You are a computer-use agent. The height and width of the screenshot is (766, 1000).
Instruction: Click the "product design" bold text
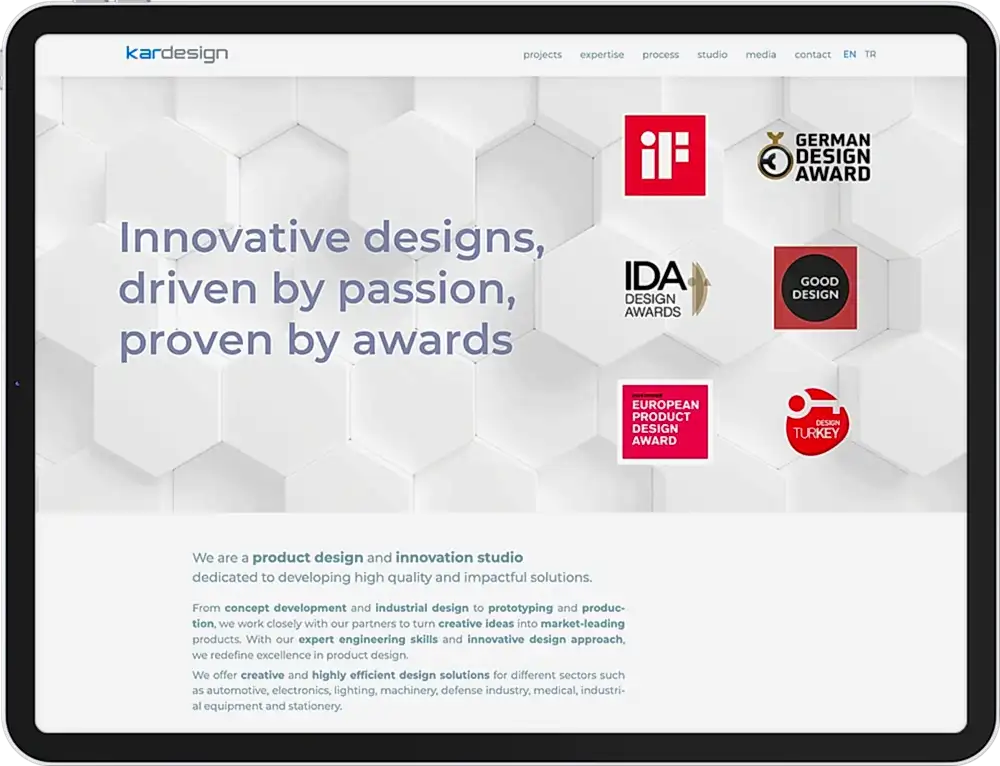[x=307, y=557]
